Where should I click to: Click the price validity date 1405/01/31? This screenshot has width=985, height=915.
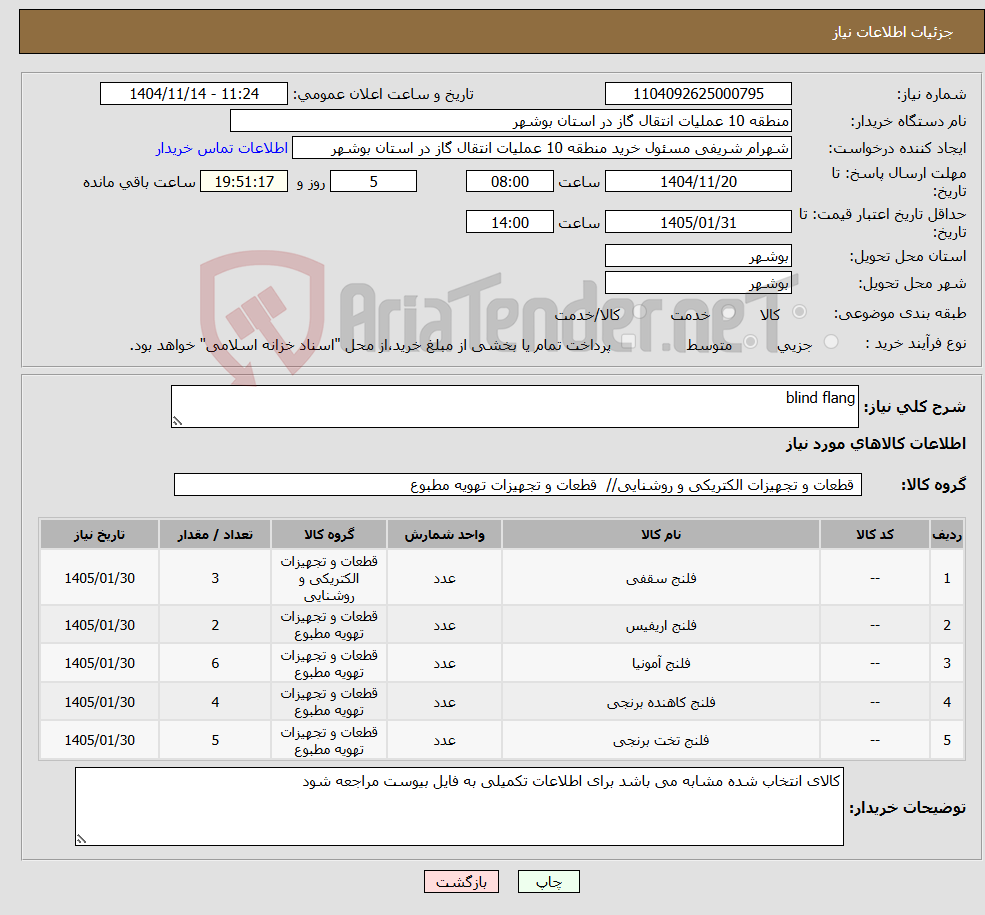coord(698,222)
